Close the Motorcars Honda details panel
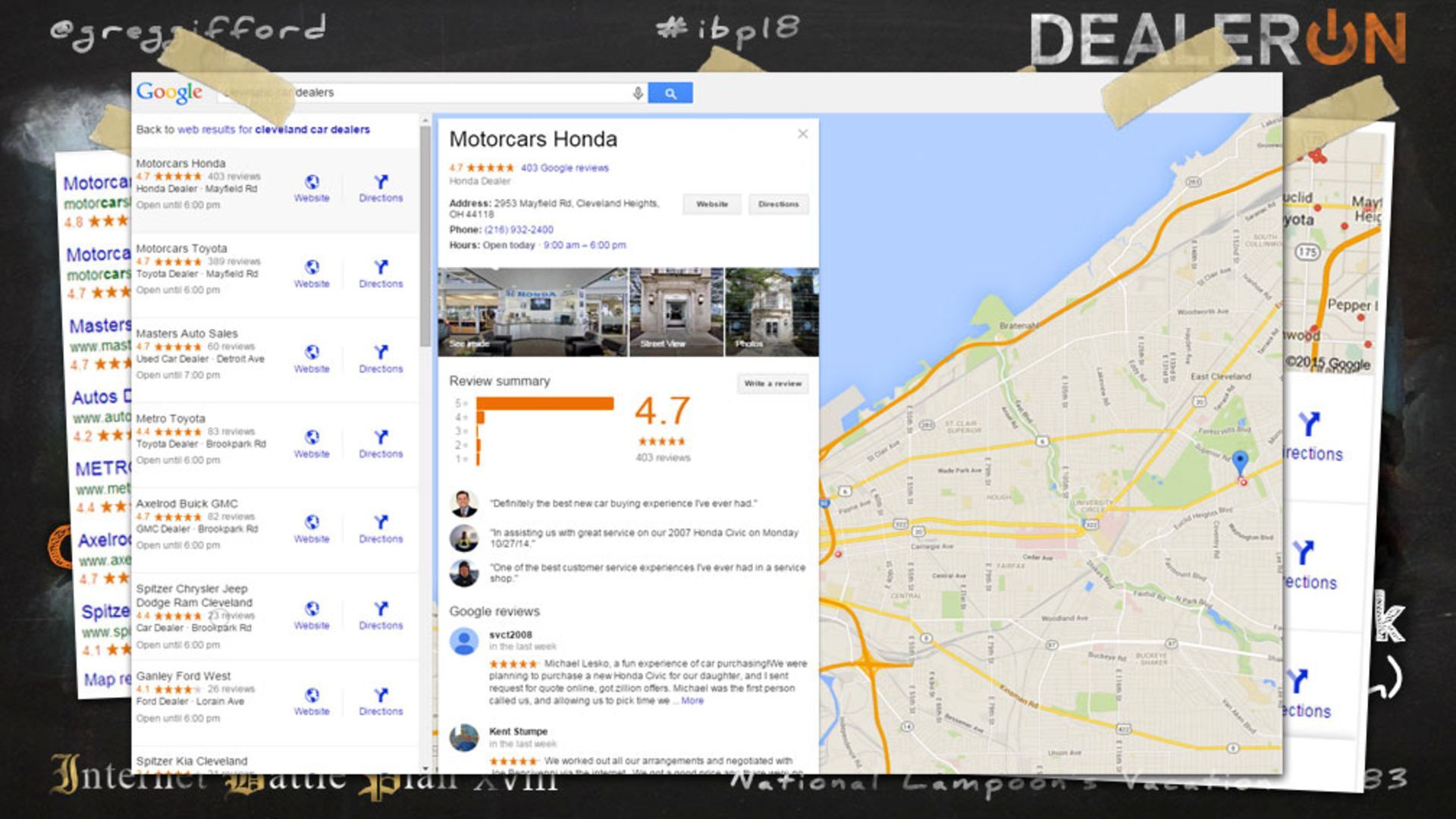This screenshot has width=1456, height=819. [803, 134]
